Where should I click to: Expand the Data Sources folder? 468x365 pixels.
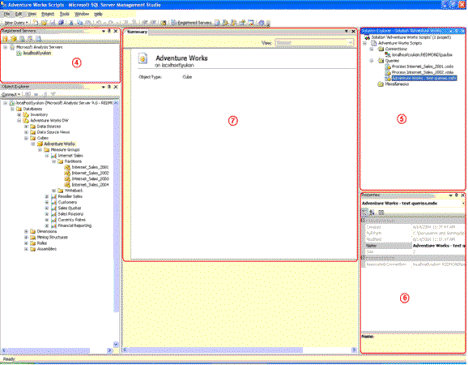coord(26,126)
